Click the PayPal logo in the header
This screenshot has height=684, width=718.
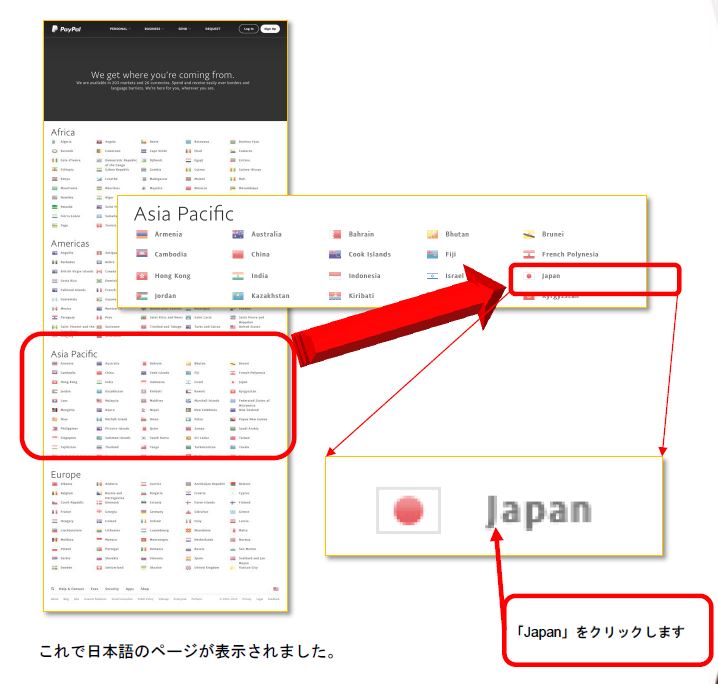point(66,29)
